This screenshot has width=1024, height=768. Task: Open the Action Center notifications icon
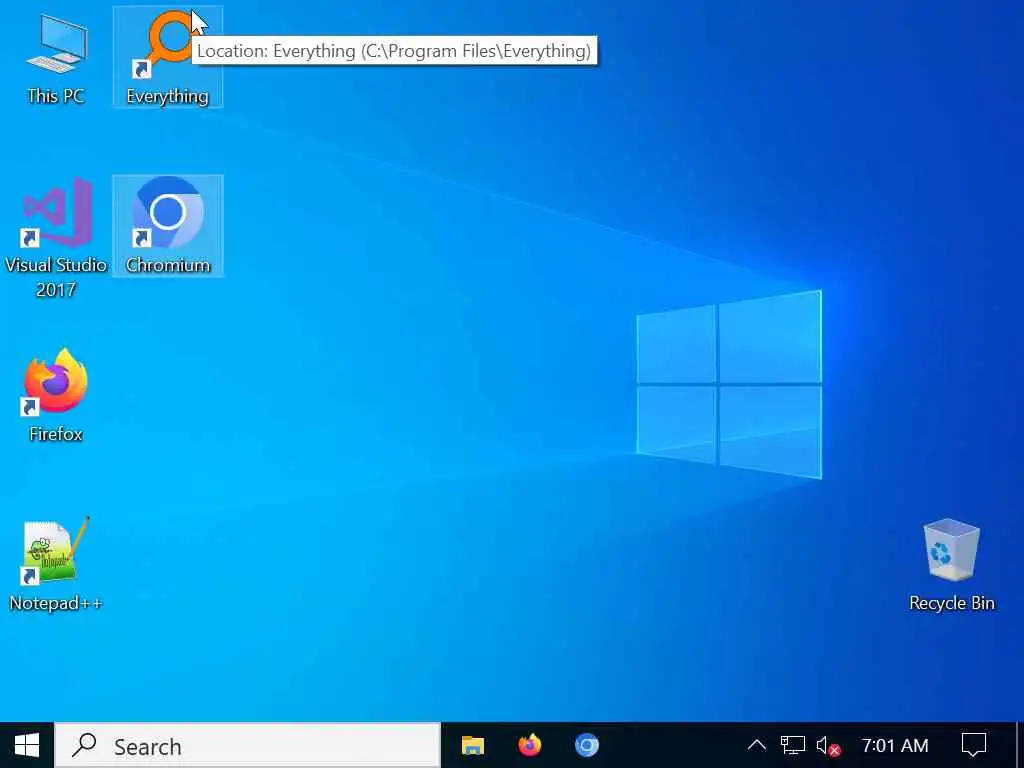tap(974, 745)
